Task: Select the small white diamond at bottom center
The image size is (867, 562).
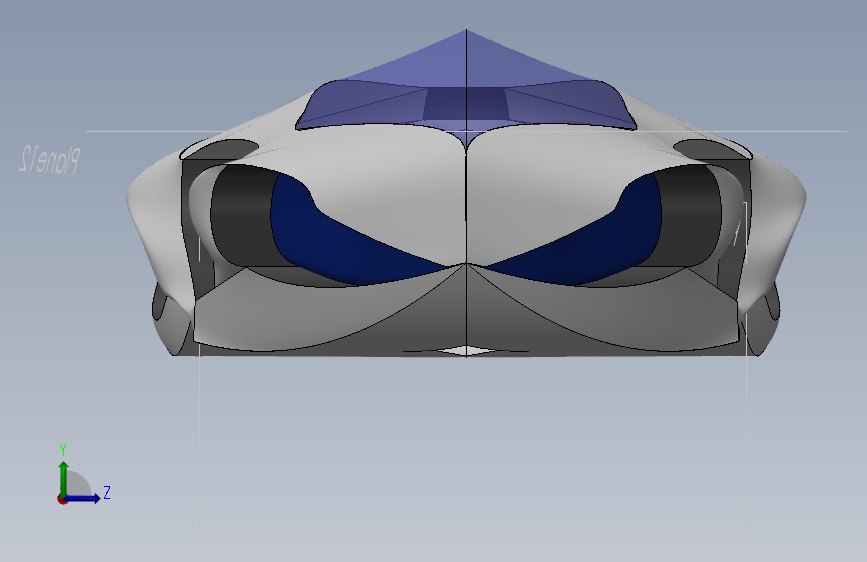Action: [x=466, y=351]
